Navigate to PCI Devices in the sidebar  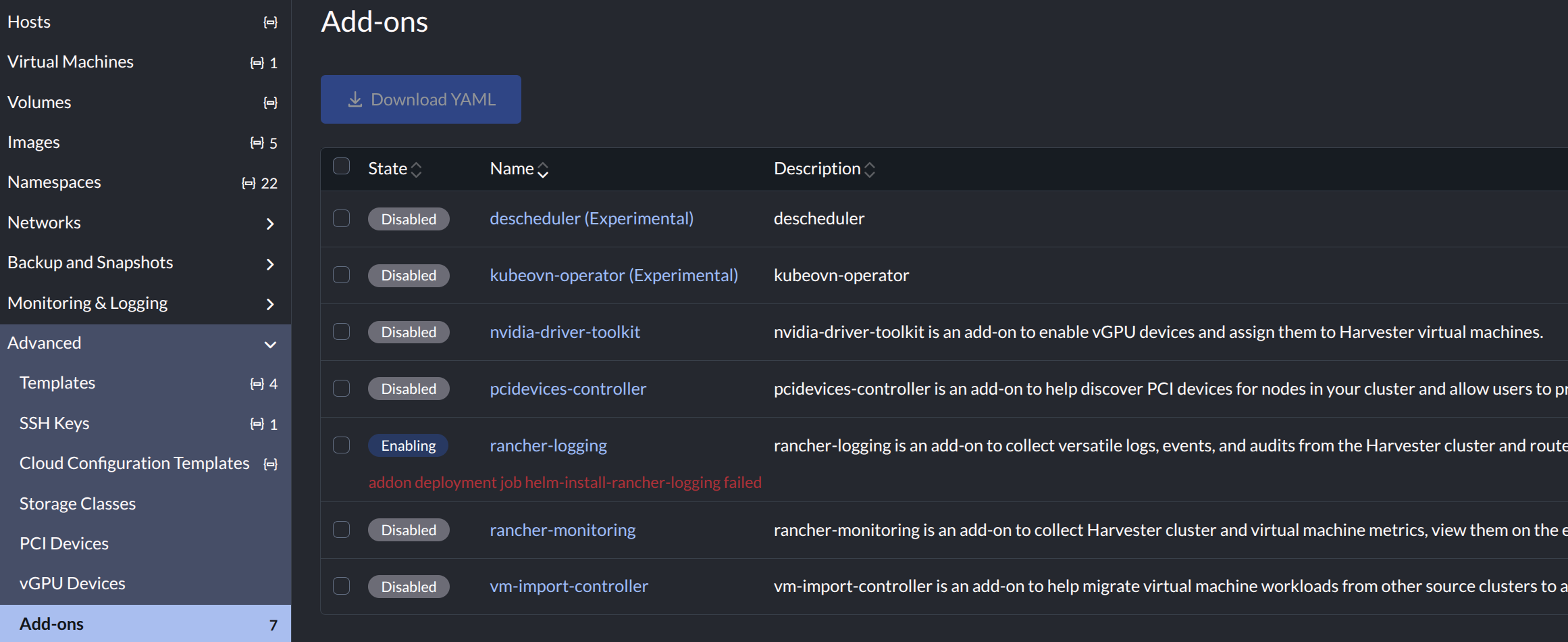[x=64, y=543]
